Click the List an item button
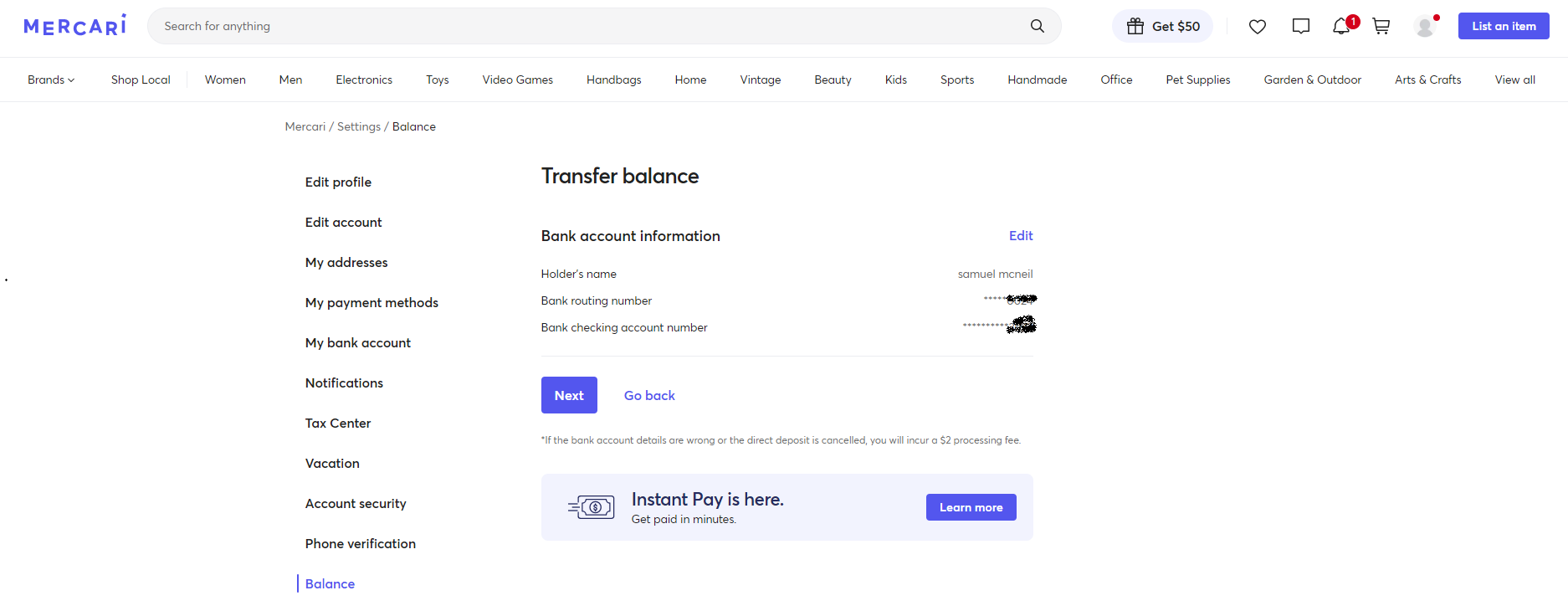 [1504, 26]
